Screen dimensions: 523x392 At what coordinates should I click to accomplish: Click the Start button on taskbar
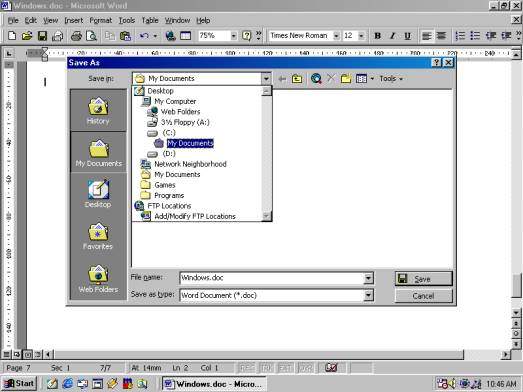point(19,384)
